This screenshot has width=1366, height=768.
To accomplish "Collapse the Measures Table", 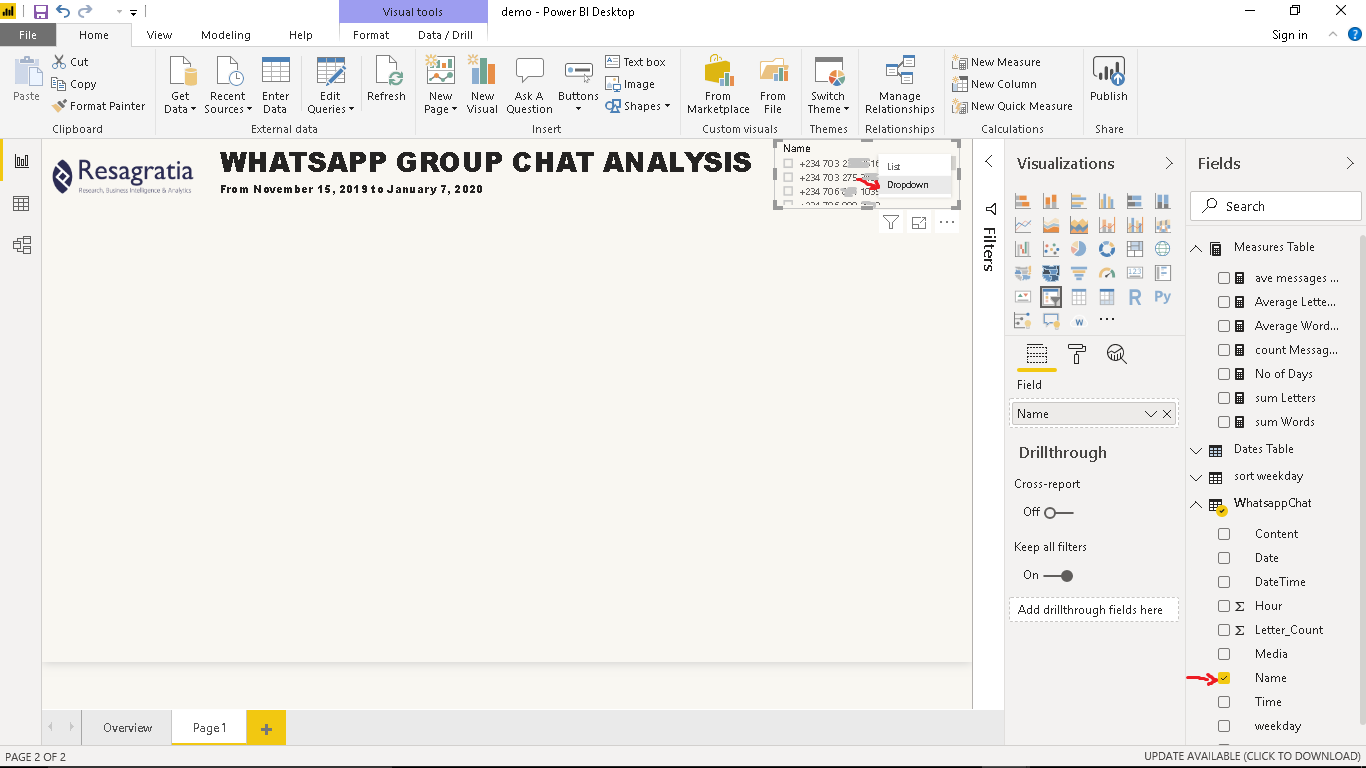I will pyautogui.click(x=1196, y=248).
